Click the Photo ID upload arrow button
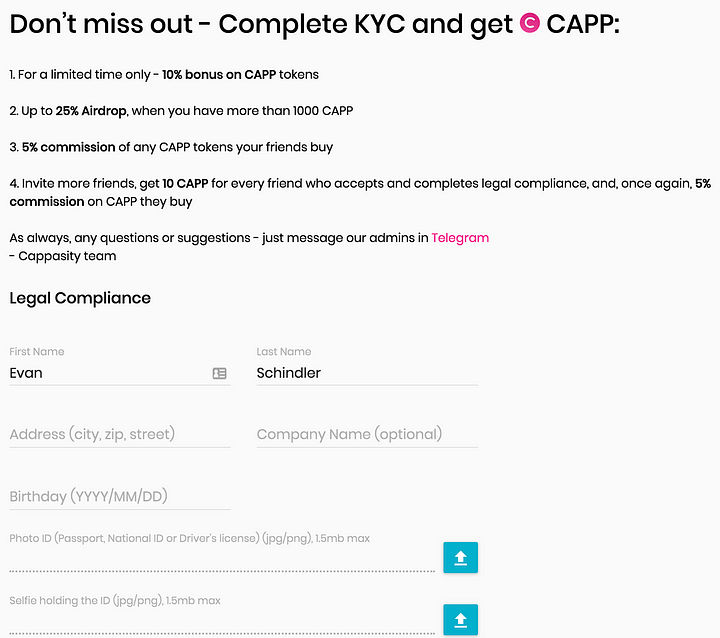720x638 pixels. click(460, 557)
